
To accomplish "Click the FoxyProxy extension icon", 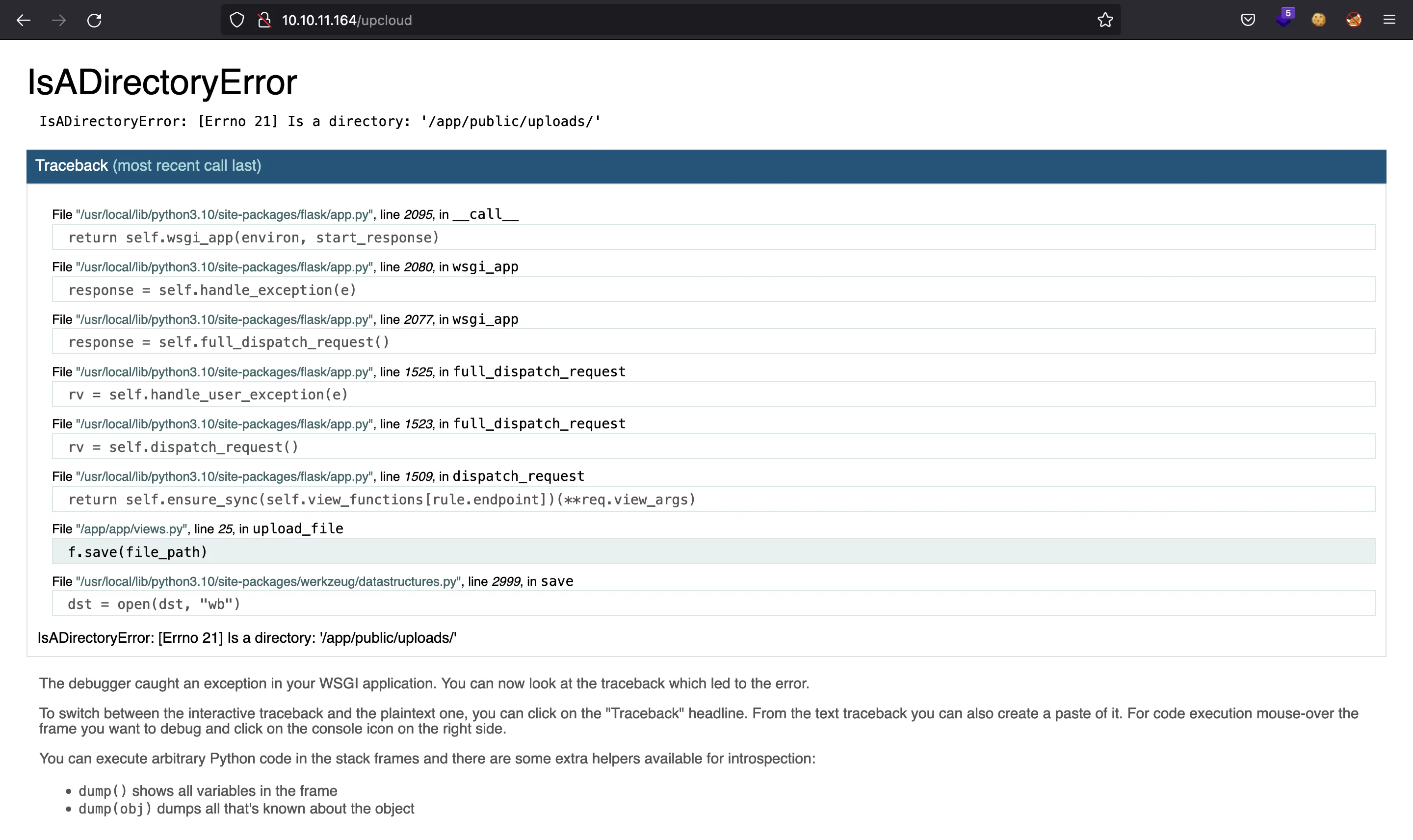I will click(x=1354, y=21).
